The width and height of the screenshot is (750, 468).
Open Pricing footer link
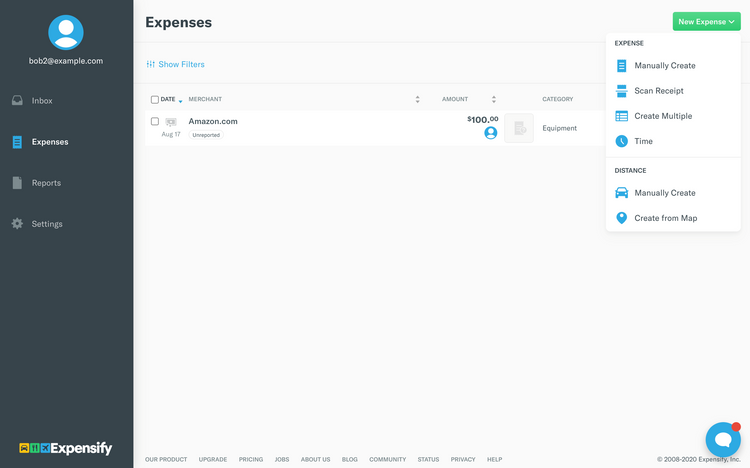[x=251, y=459]
